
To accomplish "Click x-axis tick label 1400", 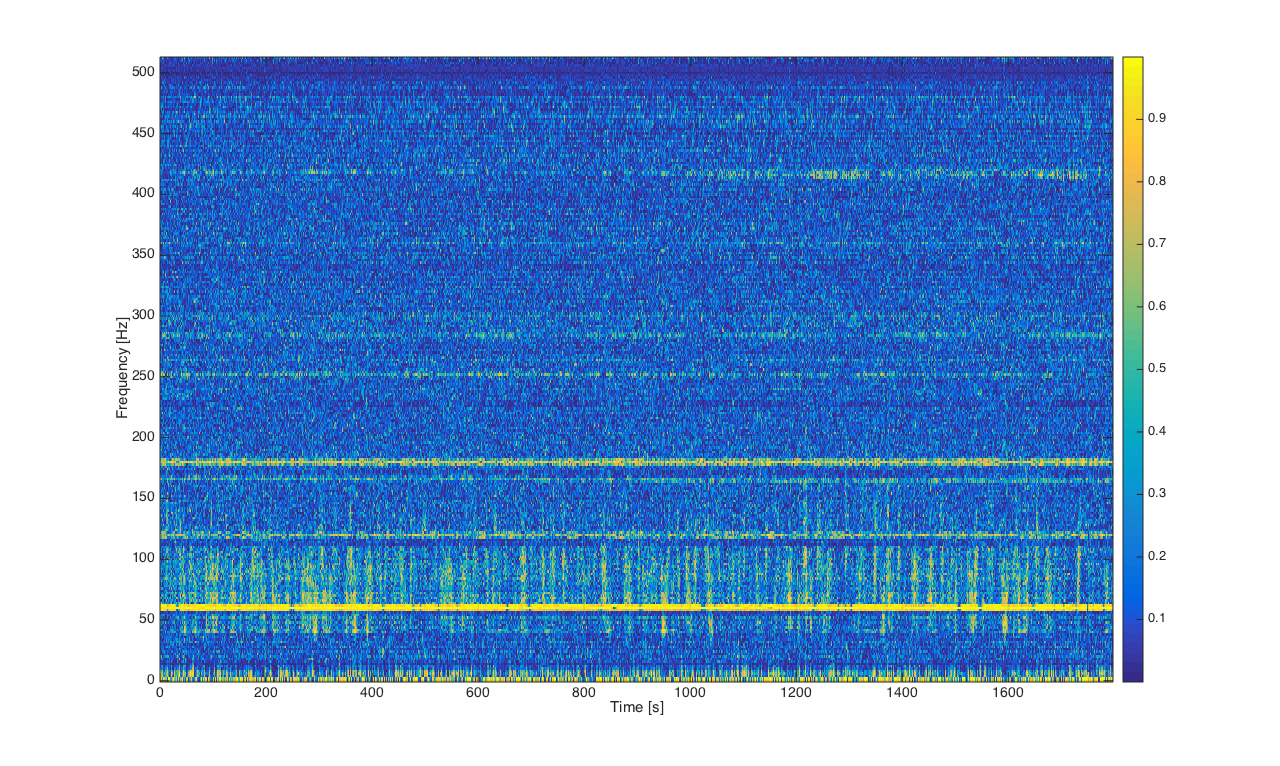I will (901, 693).
